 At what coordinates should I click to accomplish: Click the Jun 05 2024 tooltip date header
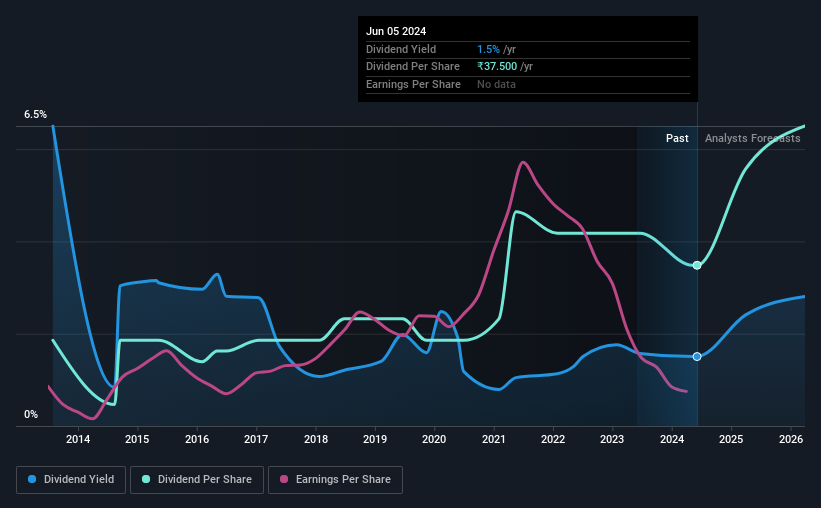tap(396, 31)
